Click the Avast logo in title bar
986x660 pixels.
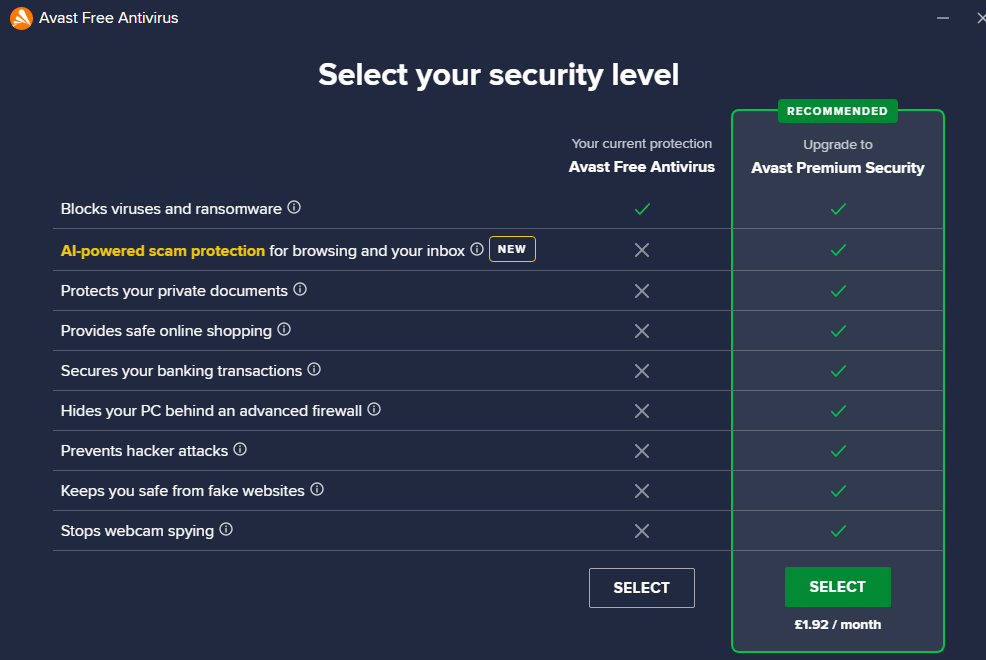tap(21, 18)
